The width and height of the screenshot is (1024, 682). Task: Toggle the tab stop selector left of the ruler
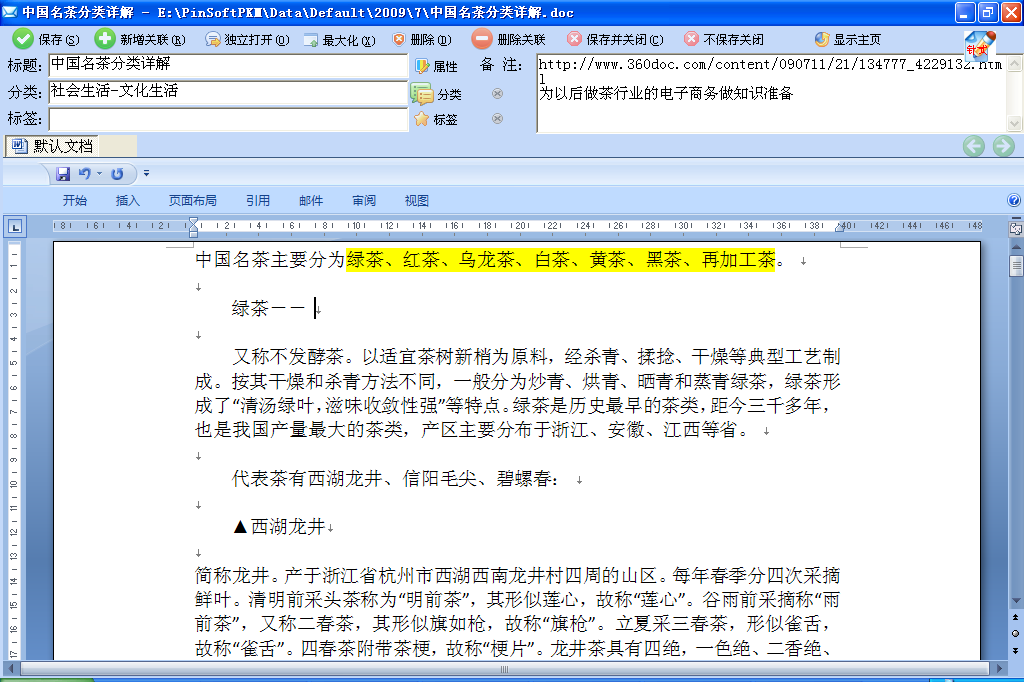click(x=14, y=227)
